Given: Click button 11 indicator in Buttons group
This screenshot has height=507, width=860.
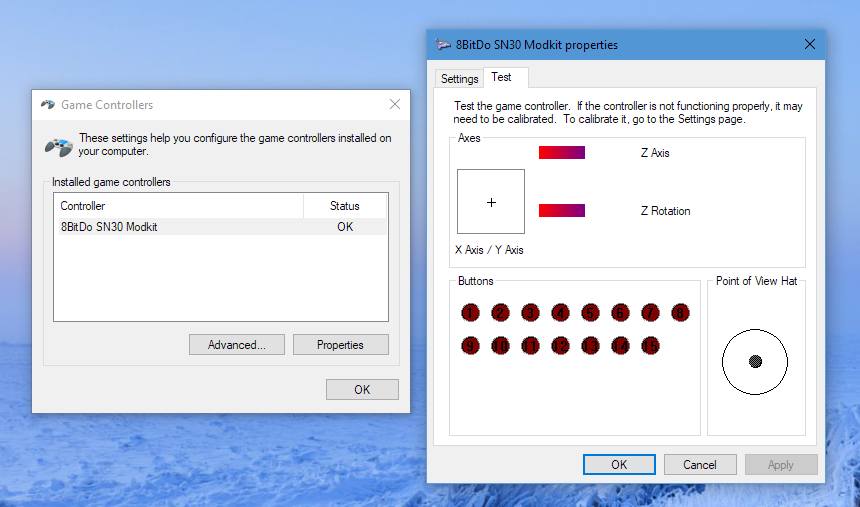Looking at the screenshot, I should tap(530, 346).
